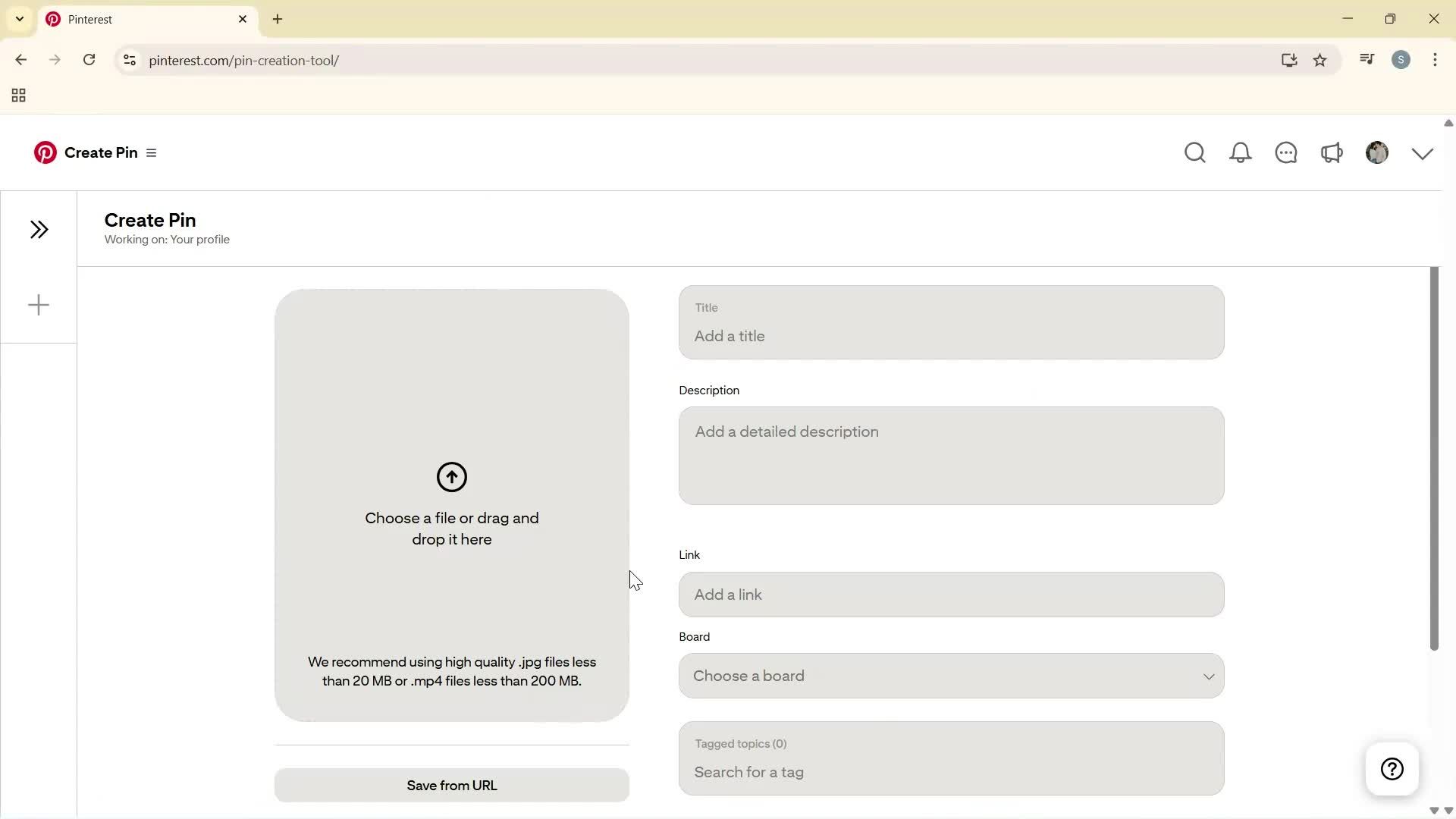This screenshot has height=819, width=1456.
Task: Expand the collapsed left sidebar
Action: click(x=39, y=229)
